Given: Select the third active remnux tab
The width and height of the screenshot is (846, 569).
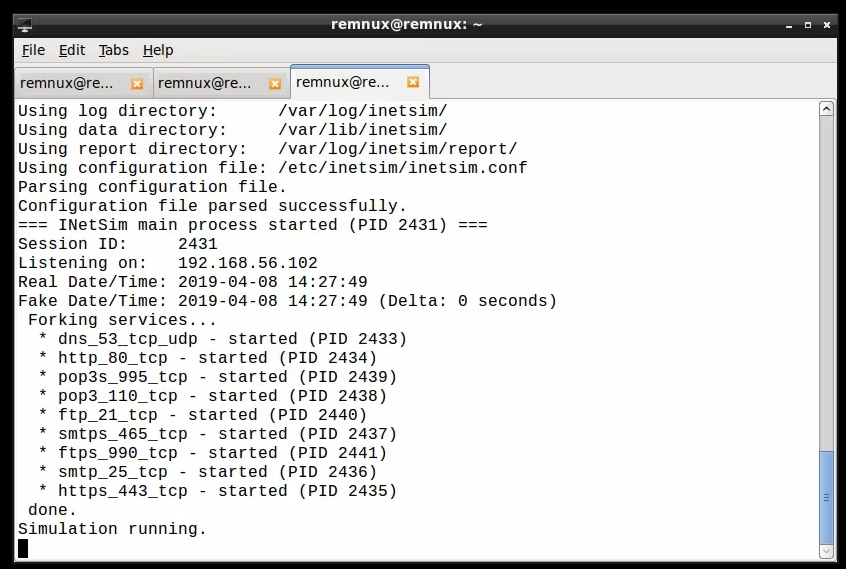Looking at the screenshot, I should click(x=343, y=82).
